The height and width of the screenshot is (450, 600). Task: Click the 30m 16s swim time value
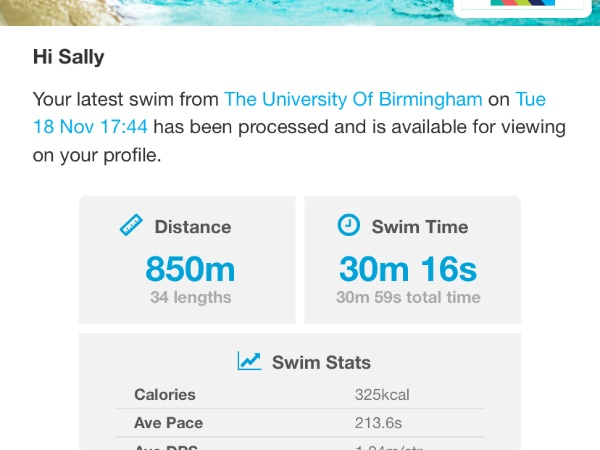click(x=408, y=269)
